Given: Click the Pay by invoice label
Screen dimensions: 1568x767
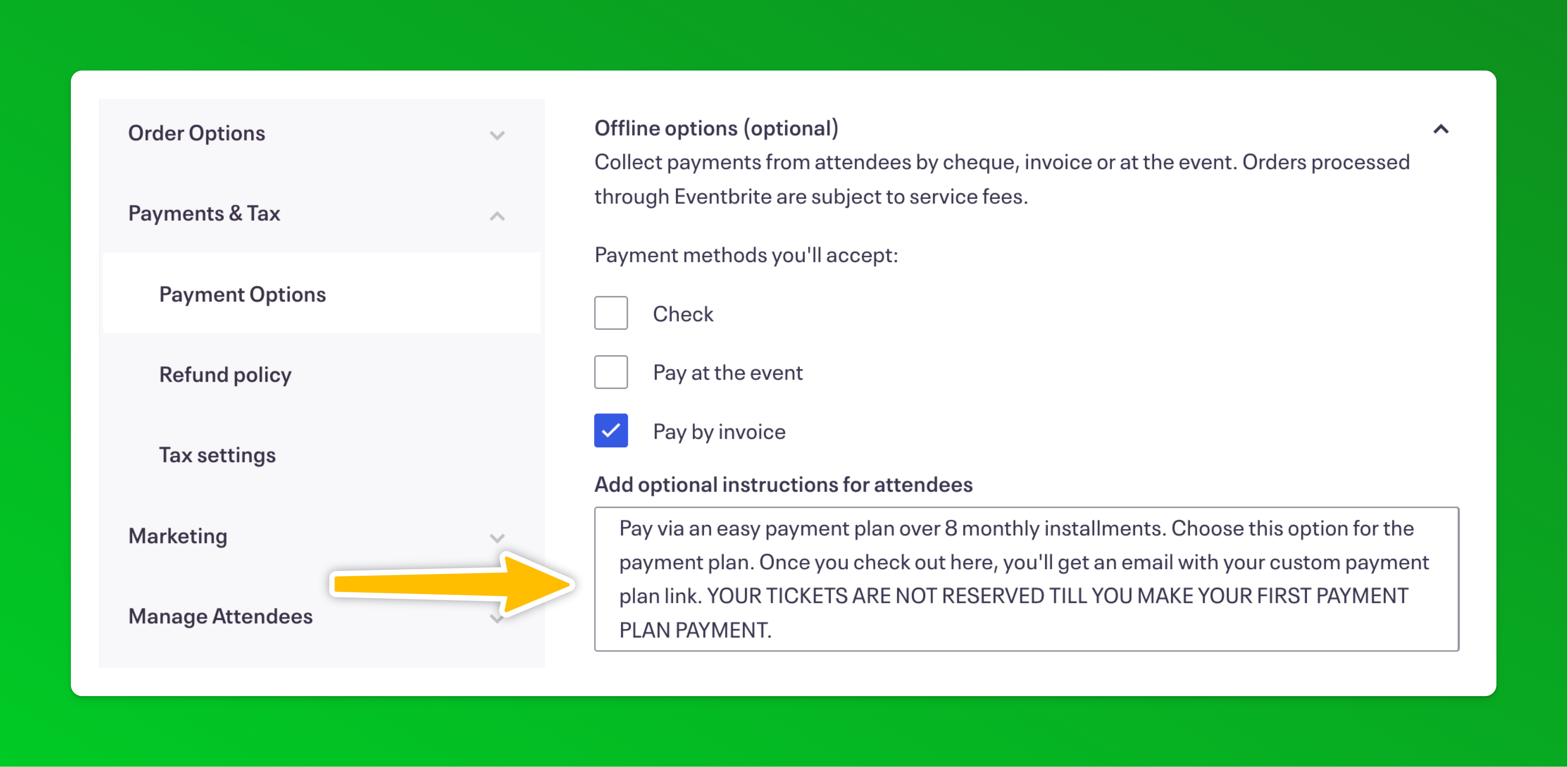Looking at the screenshot, I should (x=719, y=431).
